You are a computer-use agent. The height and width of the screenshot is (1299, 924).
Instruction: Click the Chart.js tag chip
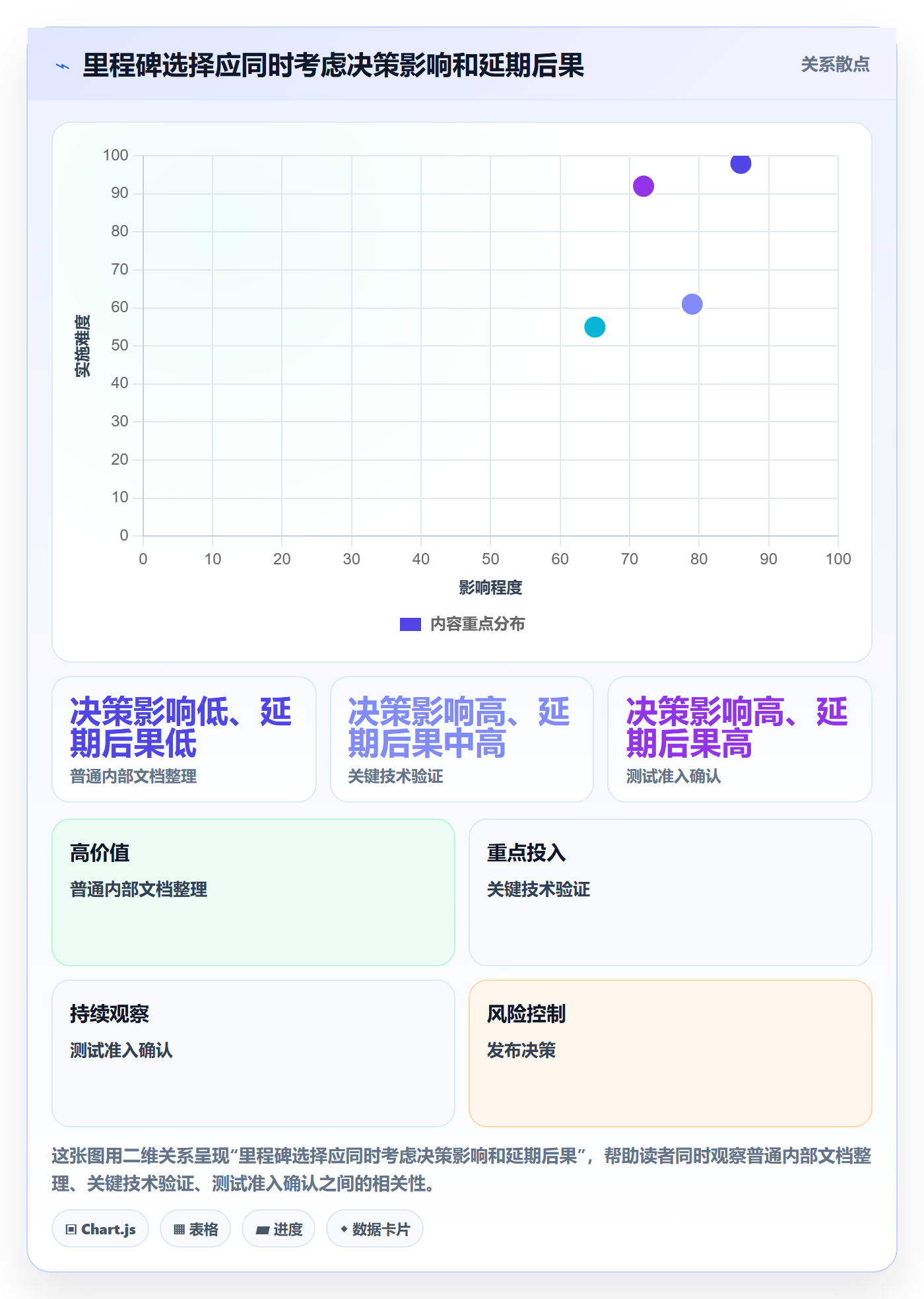(x=100, y=1229)
